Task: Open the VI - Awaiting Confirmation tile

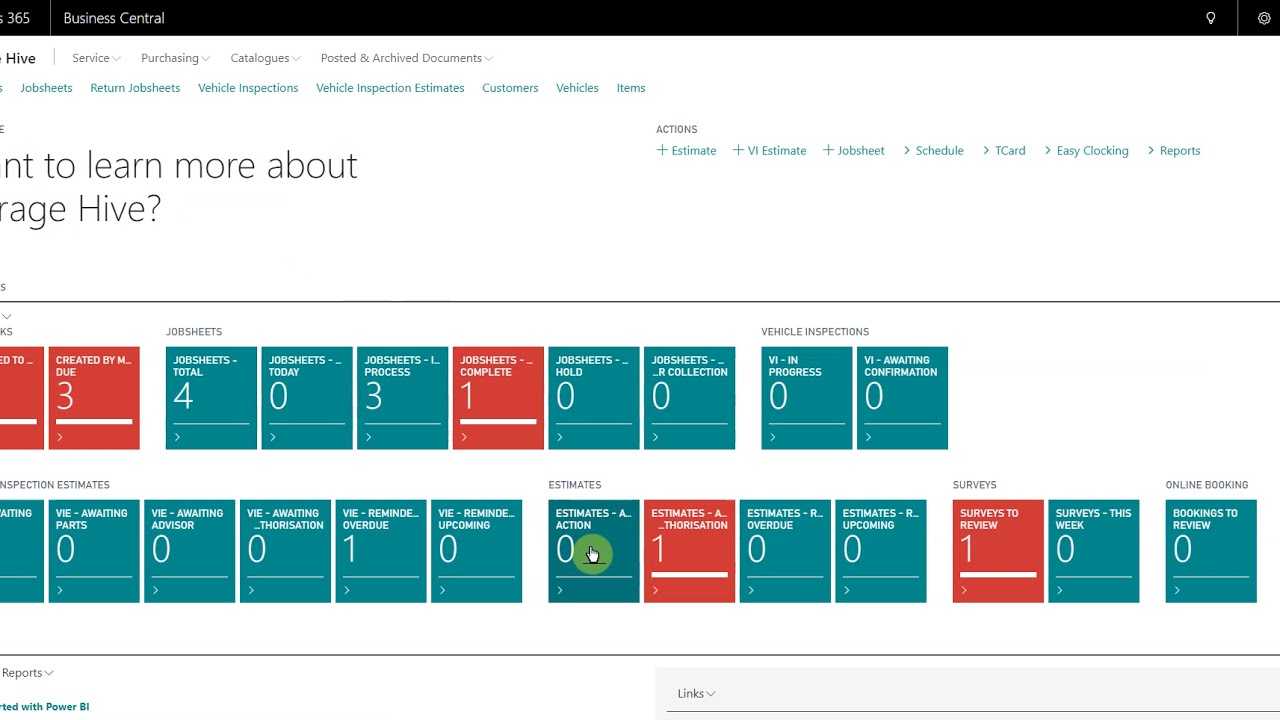Action: tap(902, 398)
